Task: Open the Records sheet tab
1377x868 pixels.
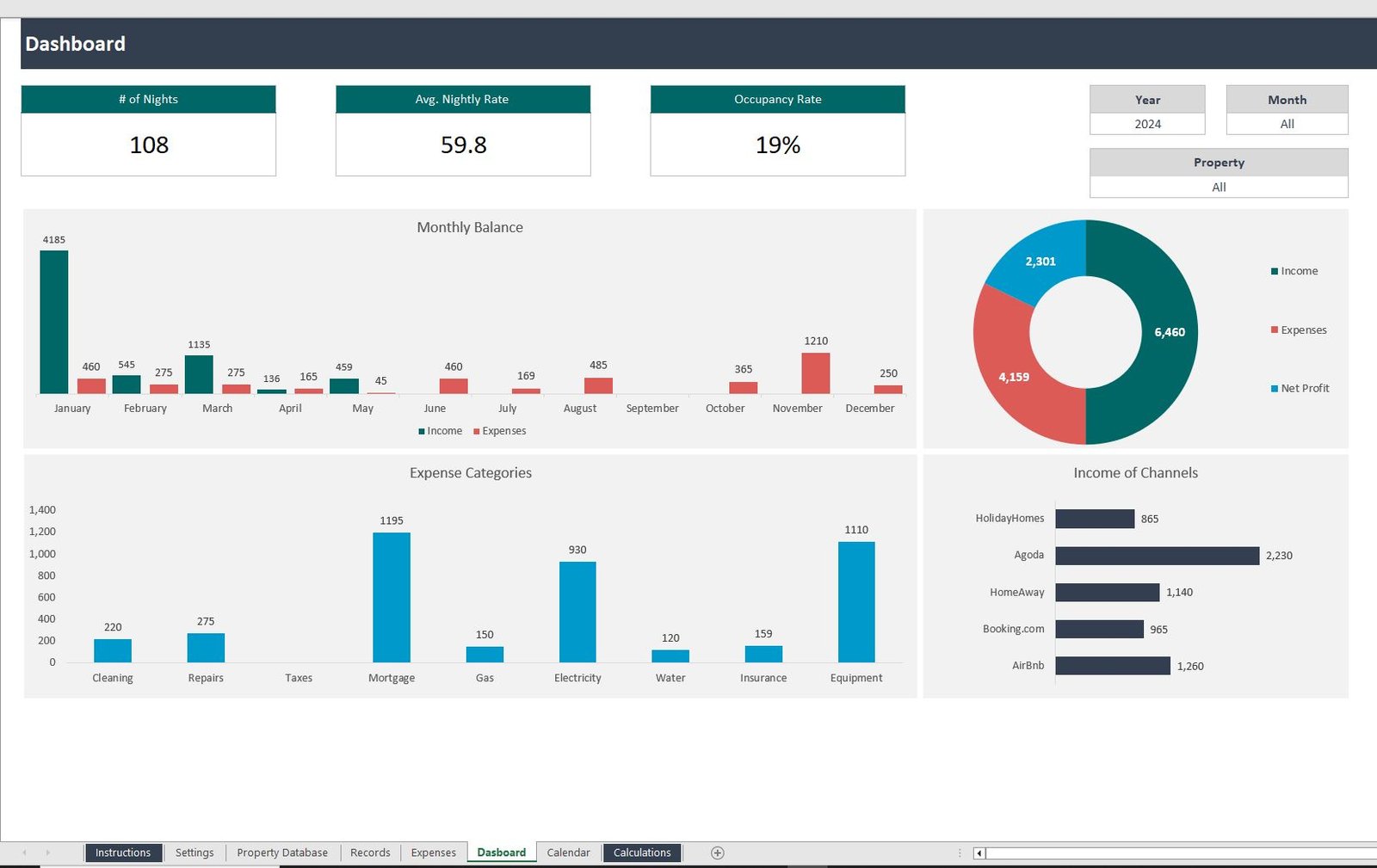Action: pos(370,853)
